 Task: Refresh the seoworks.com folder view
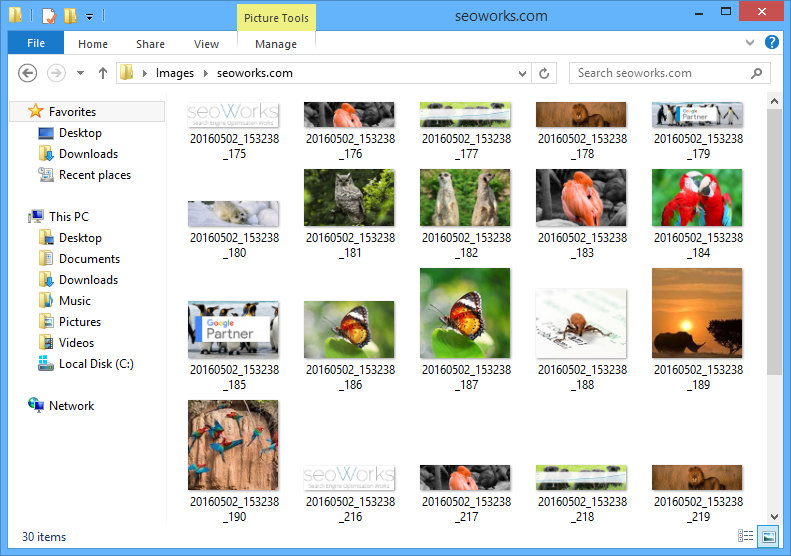tap(545, 73)
